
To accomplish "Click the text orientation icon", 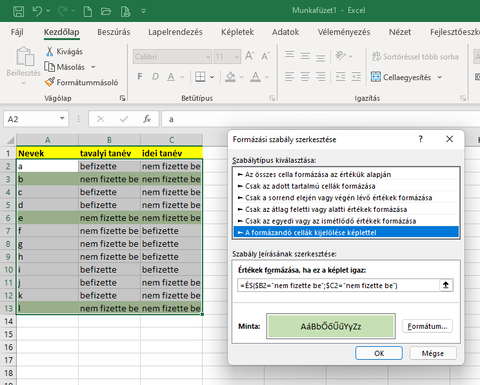I will [x=340, y=56].
